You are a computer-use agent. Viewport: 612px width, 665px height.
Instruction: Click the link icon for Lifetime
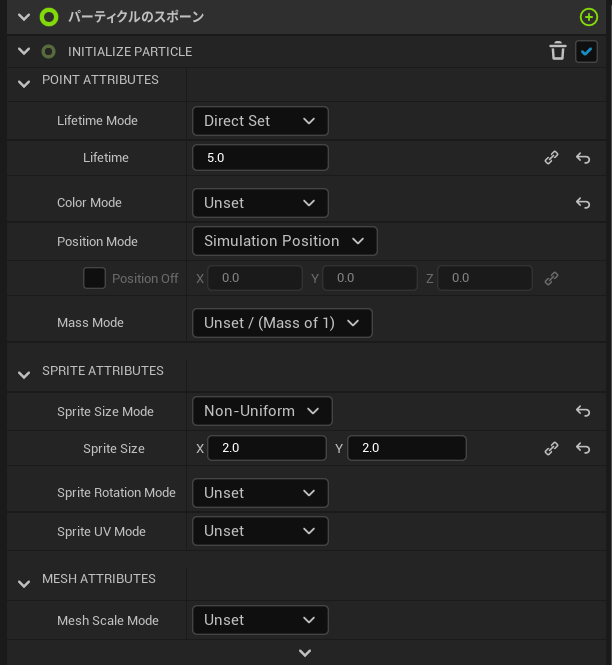click(551, 158)
